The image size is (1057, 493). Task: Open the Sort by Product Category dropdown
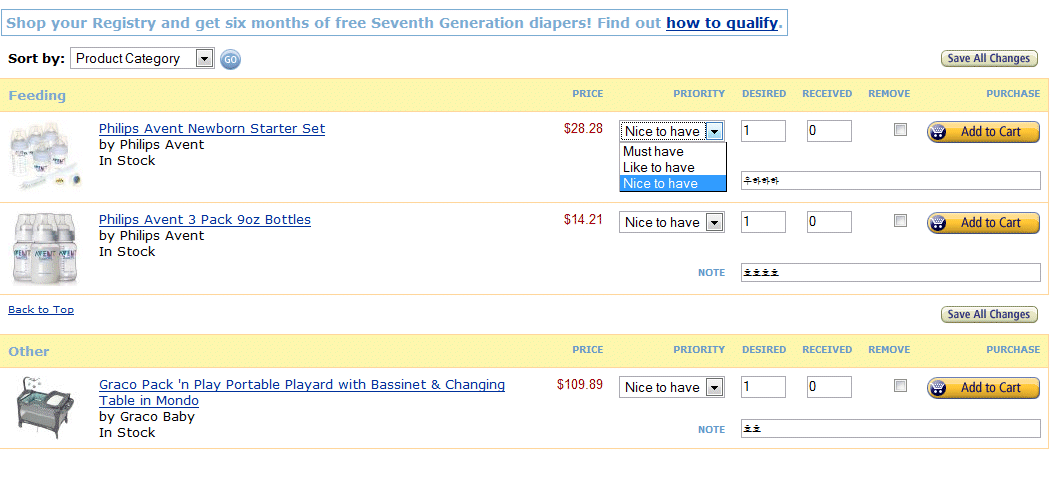pos(142,59)
